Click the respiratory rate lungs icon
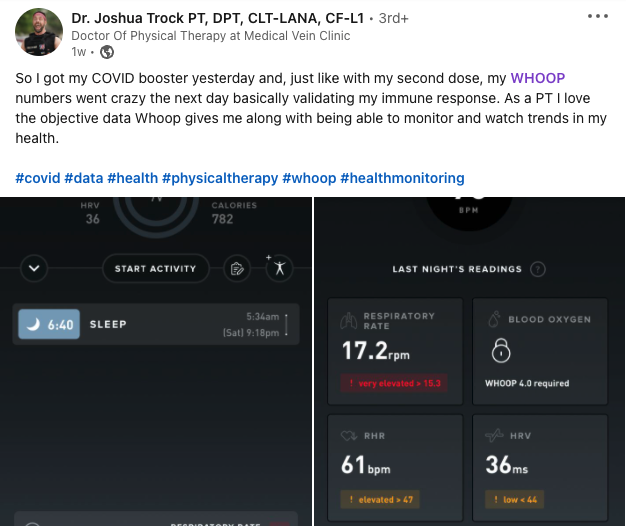The image size is (626, 528). point(348,321)
